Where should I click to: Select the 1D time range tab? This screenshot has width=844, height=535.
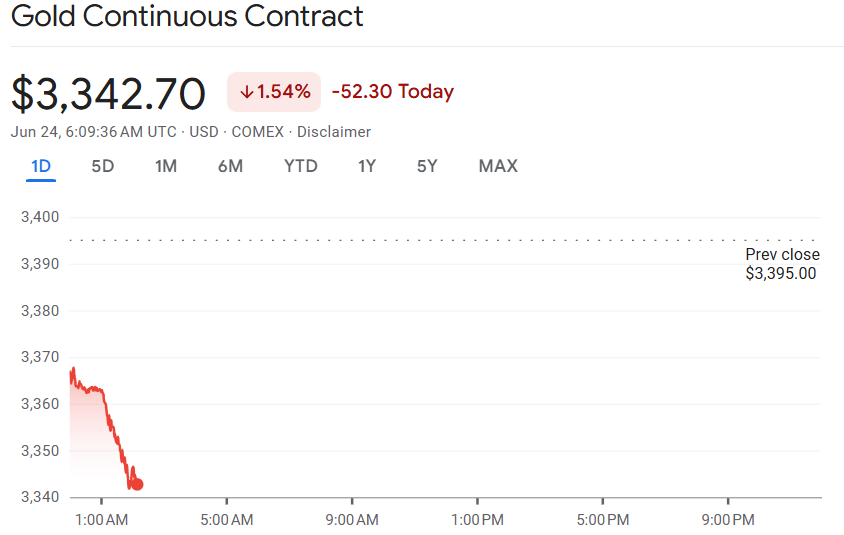[41, 166]
